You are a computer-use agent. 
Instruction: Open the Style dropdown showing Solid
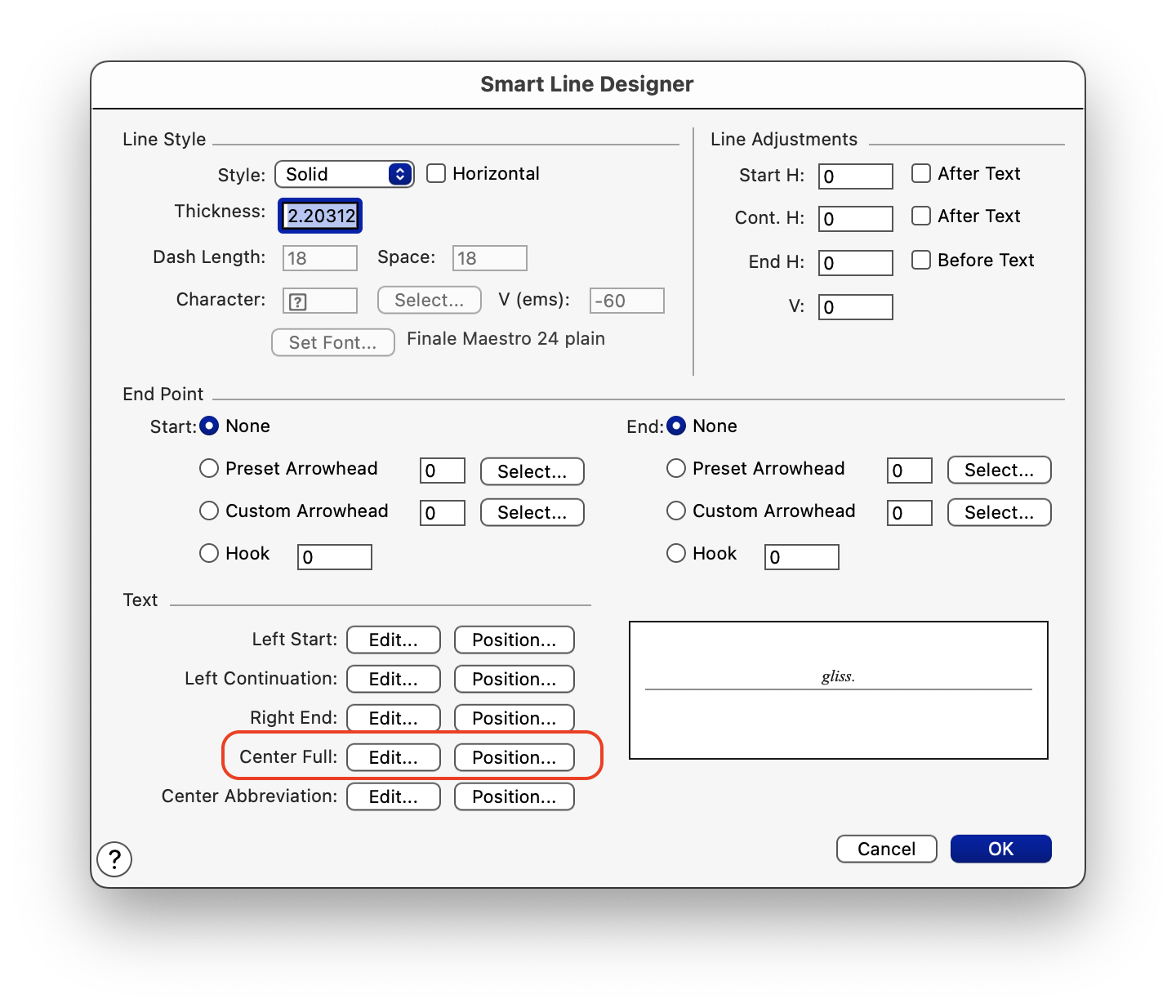click(x=345, y=174)
